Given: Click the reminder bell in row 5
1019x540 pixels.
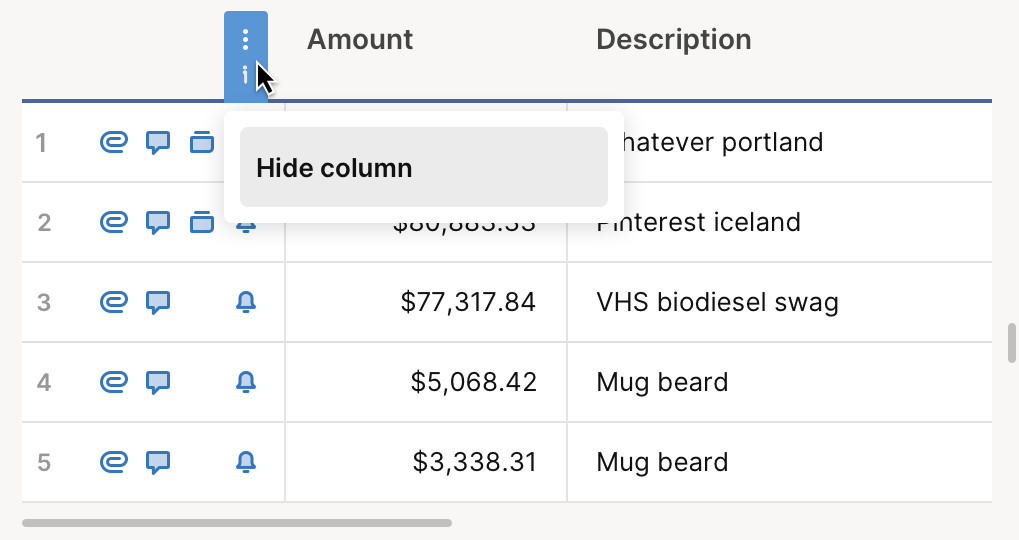Looking at the screenshot, I should click(x=246, y=462).
